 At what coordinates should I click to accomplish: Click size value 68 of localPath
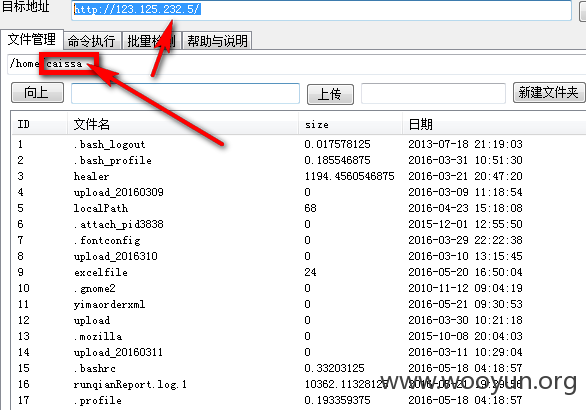[311, 208]
